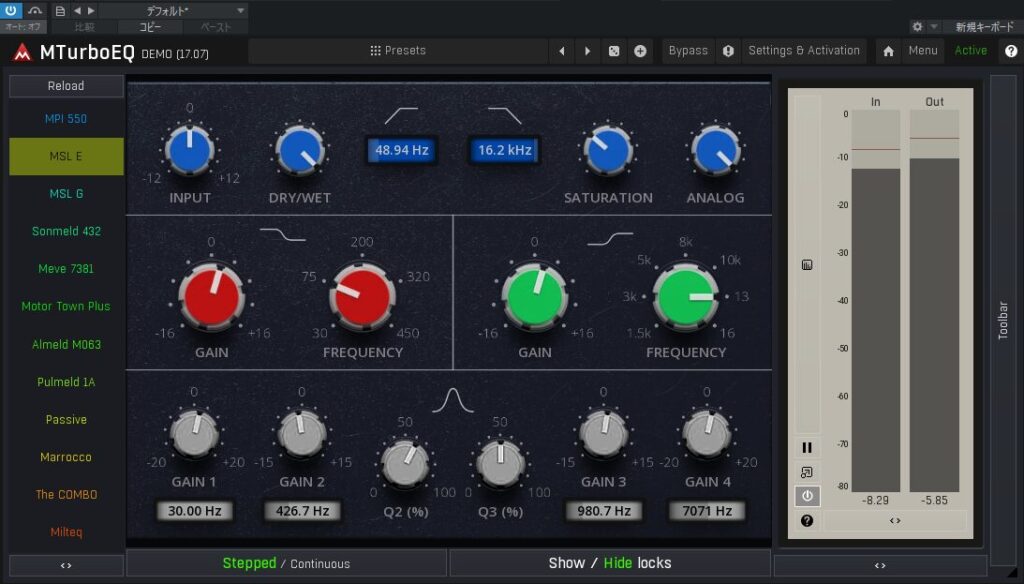Switch knob mode to Continuous

(x=320, y=564)
